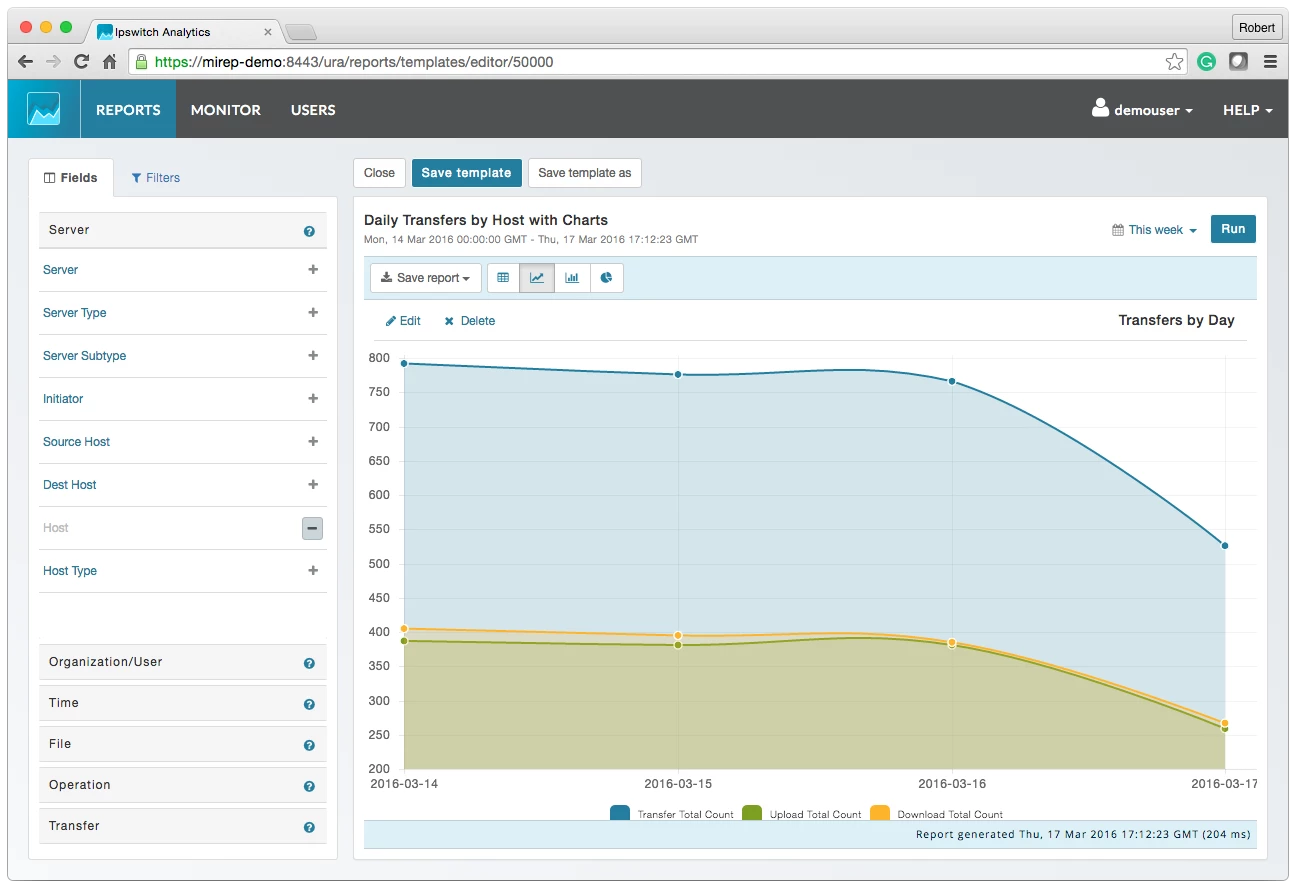Viewport: 1297px width, 891px height.
Task: Open the demouser account menu
Action: [1142, 110]
